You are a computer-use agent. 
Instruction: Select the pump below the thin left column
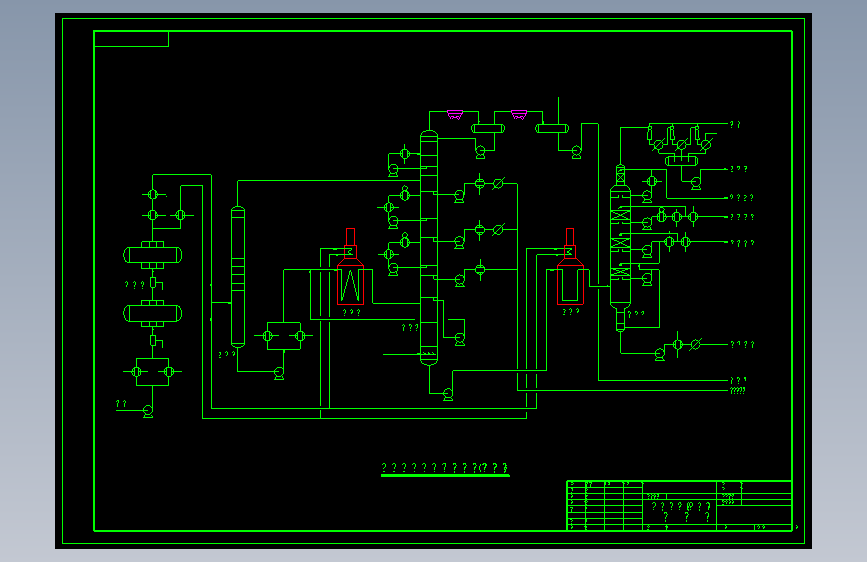tap(279, 373)
